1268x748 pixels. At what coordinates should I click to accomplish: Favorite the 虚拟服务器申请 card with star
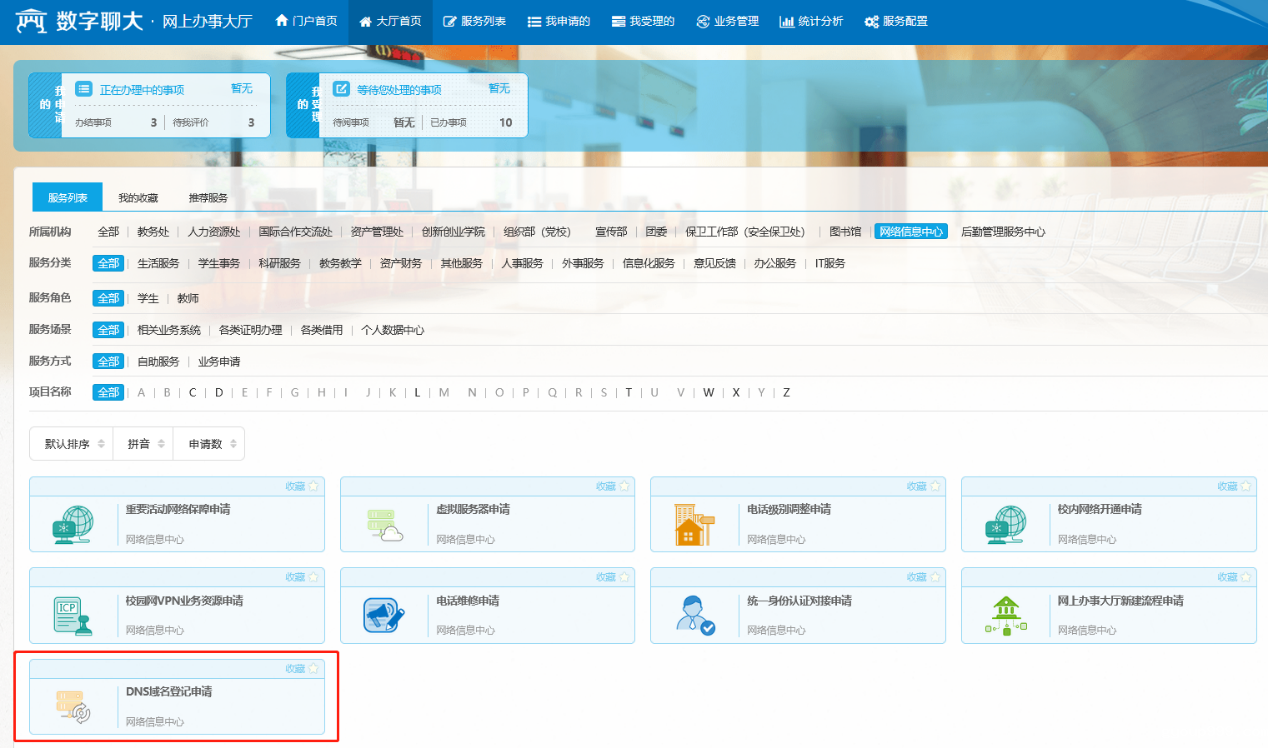tap(625, 486)
